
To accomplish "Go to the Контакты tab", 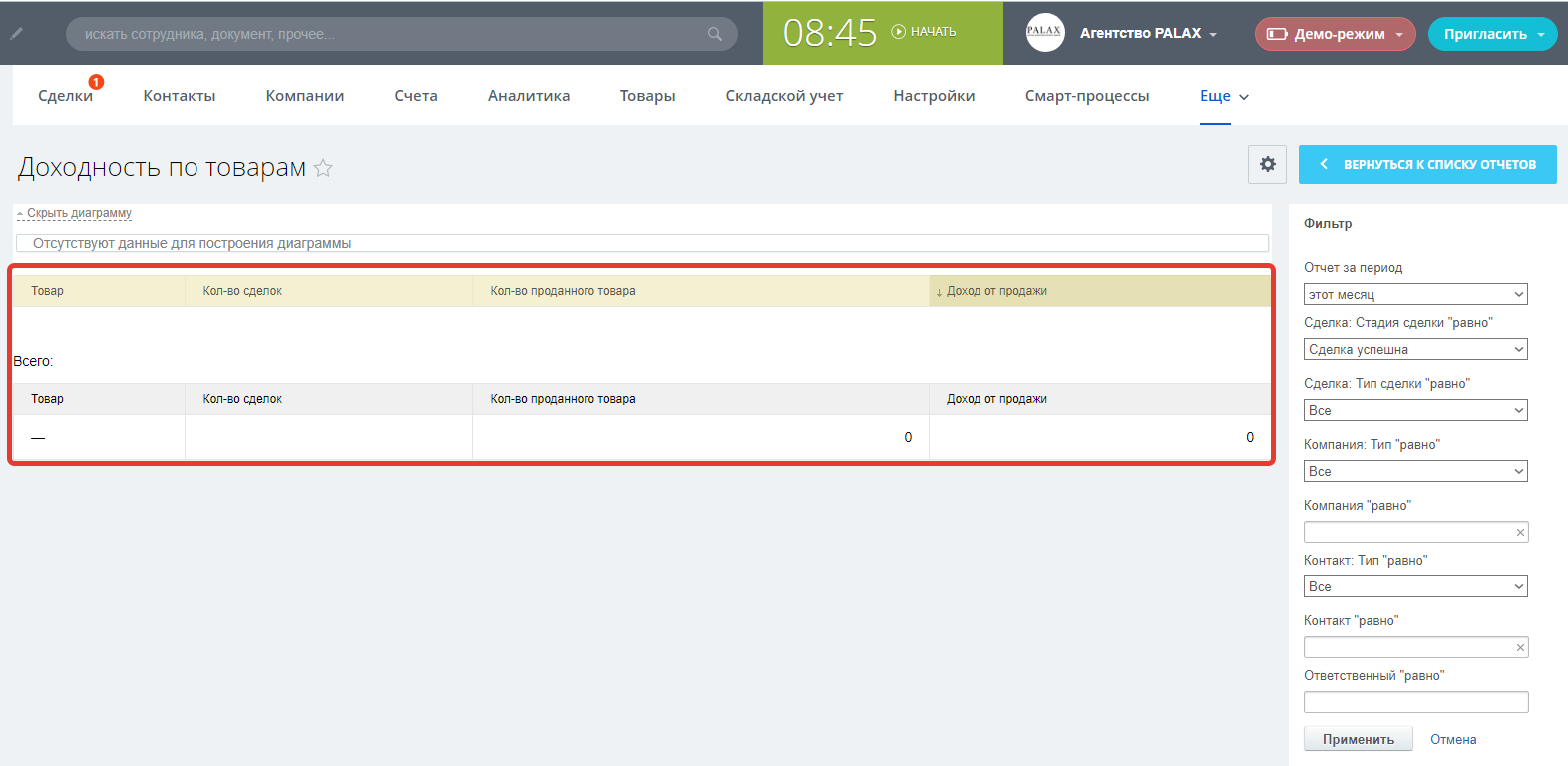I will (180, 96).
